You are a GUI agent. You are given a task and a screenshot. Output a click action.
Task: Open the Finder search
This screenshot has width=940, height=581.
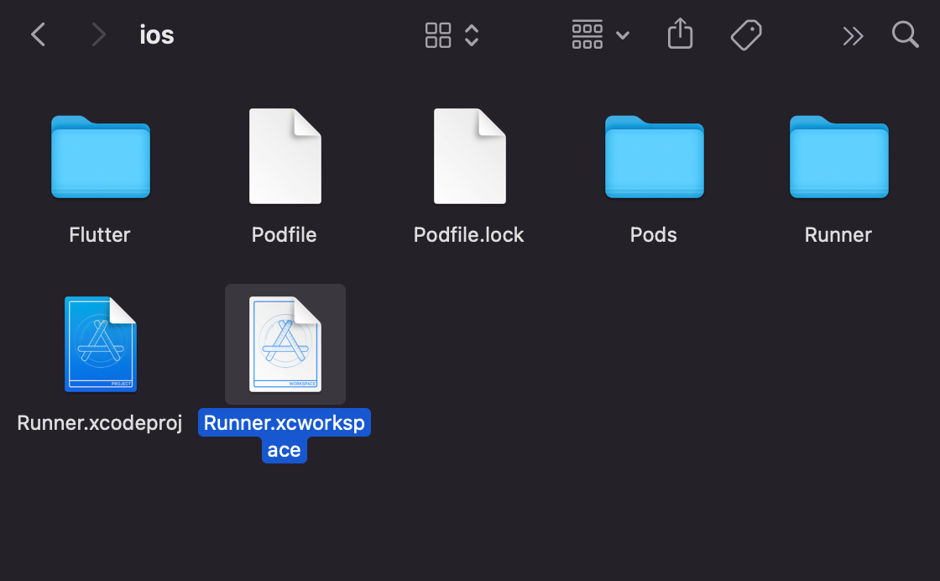point(905,35)
